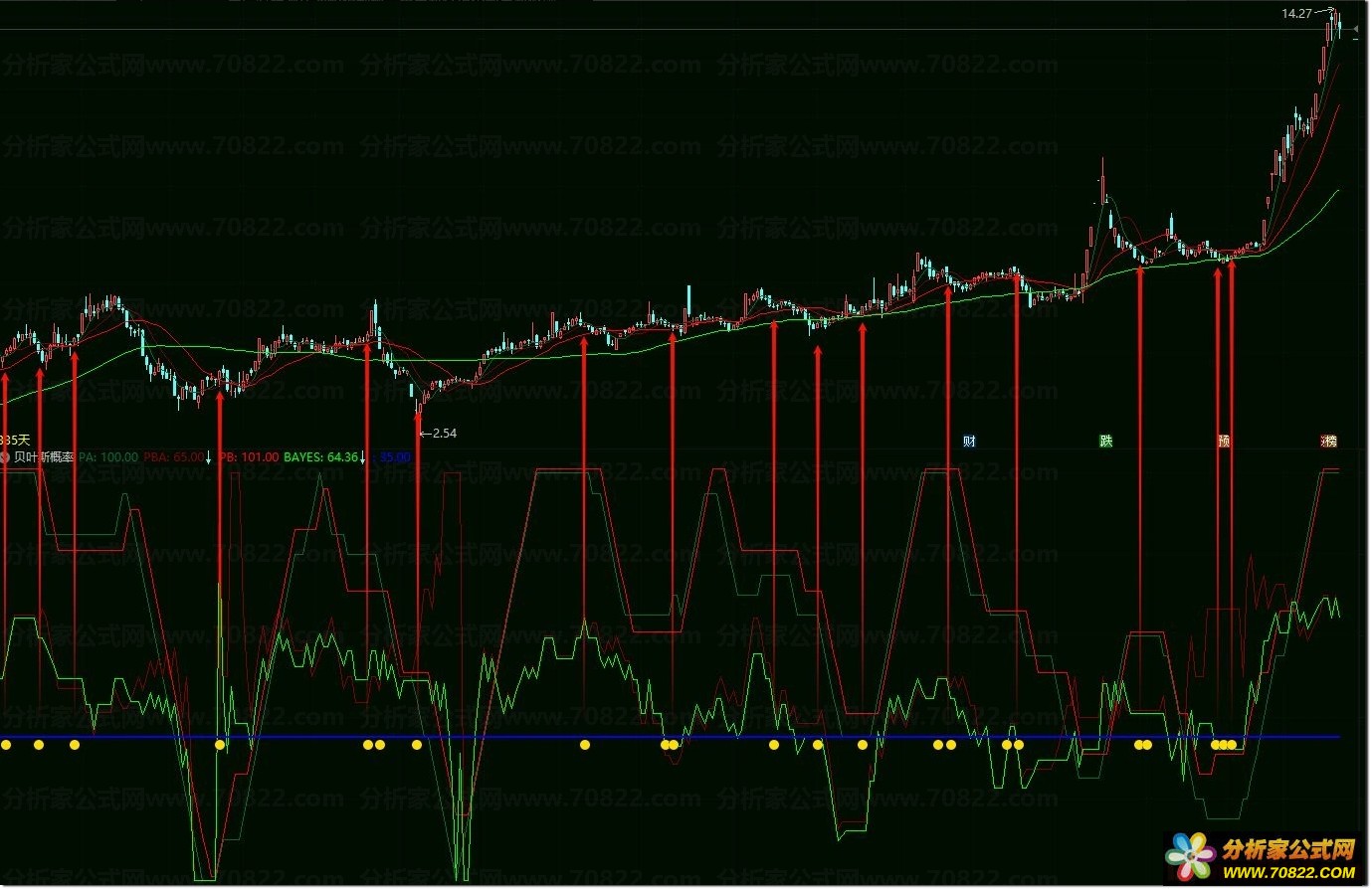Image resolution: width=1372 pixels, height=889 pixels.
Task: Click the round icon before 贝叶斯概率
Action: [5, 457]
